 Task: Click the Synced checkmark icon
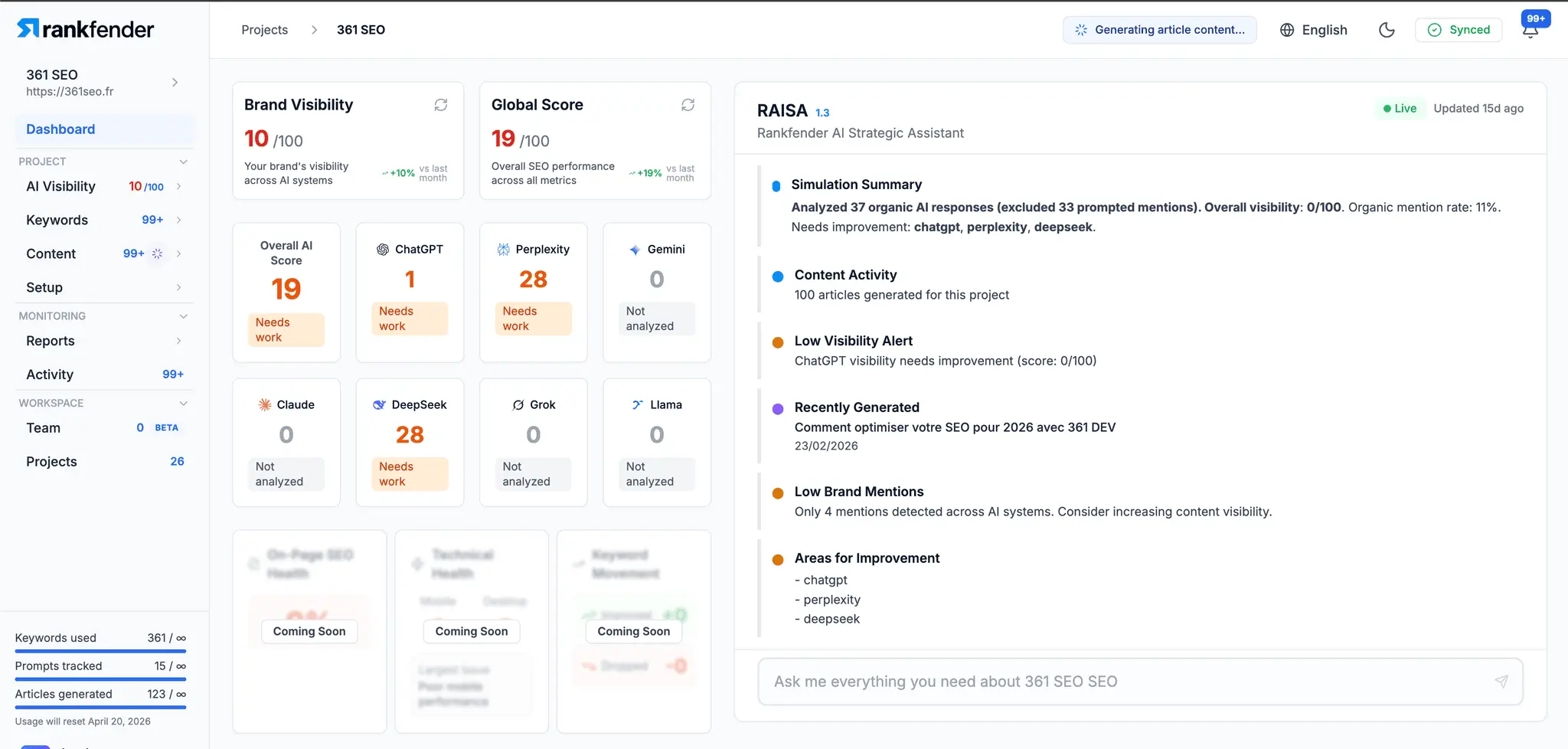point(1435,30)
